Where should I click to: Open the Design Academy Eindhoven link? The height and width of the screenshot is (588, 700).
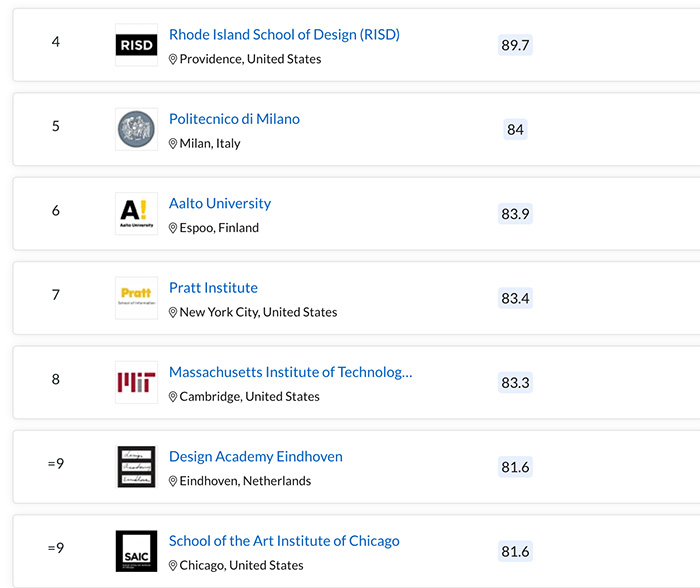coord(256,456)
